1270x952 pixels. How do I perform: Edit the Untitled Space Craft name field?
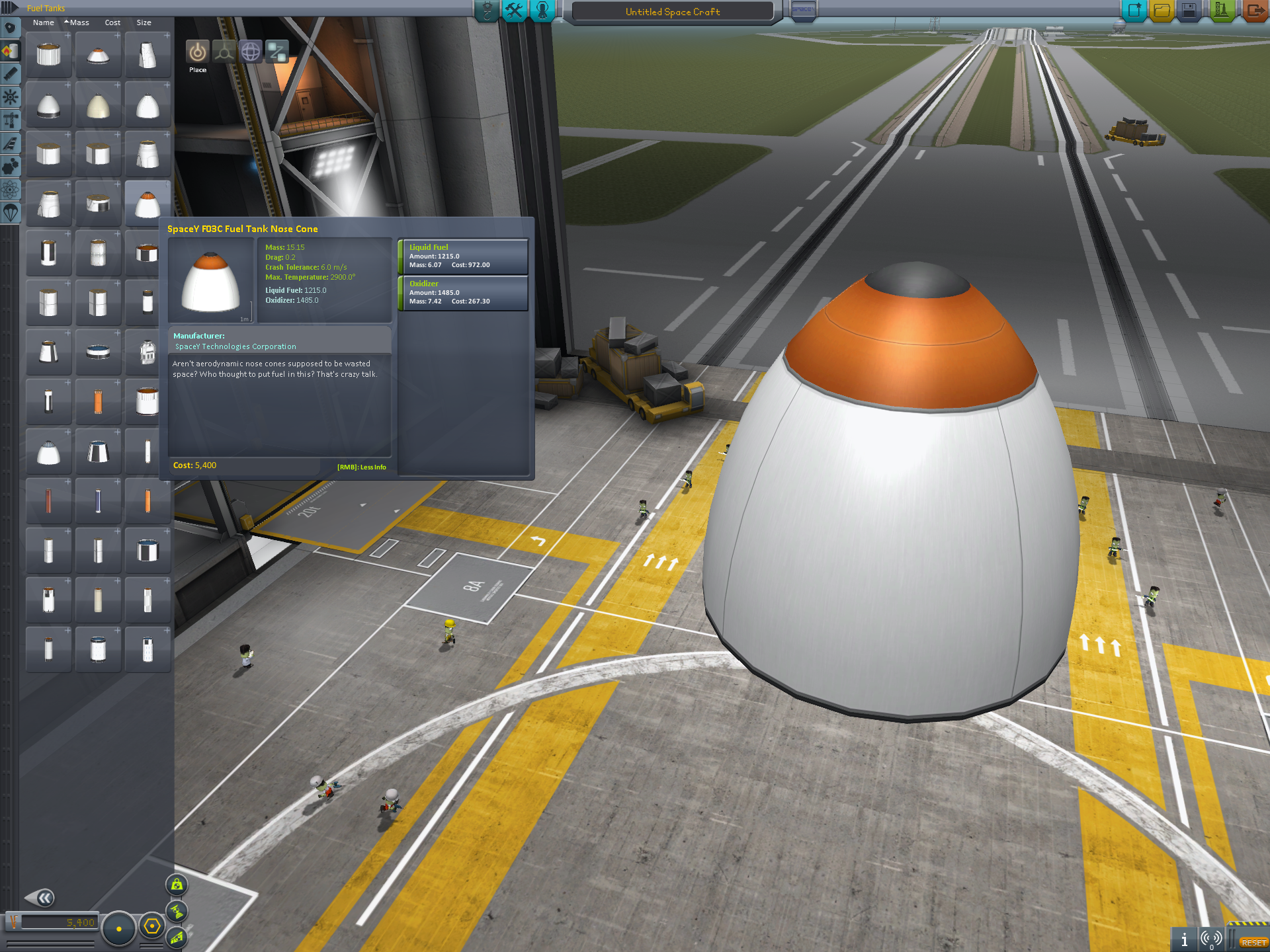[673, 12]
